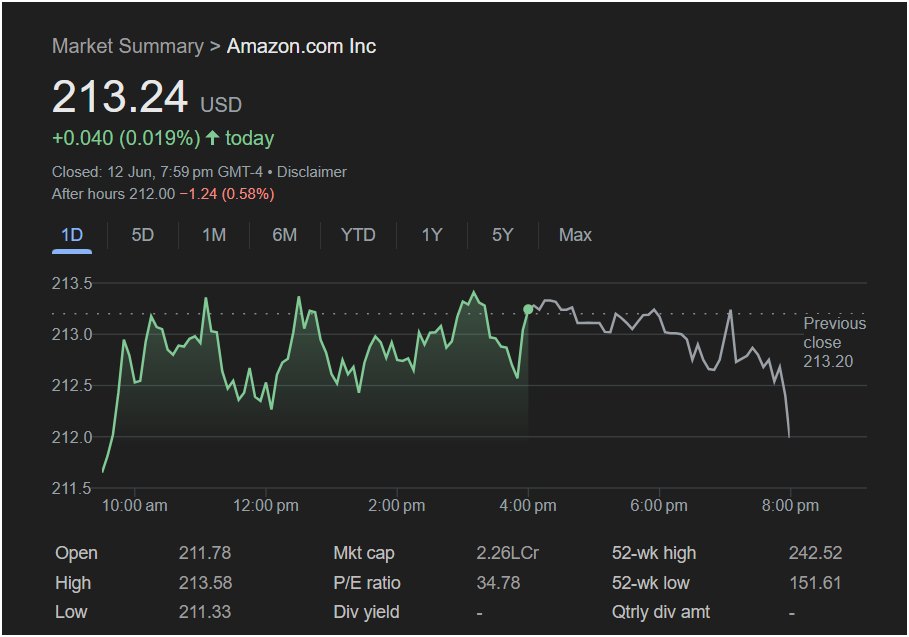Image resolution: width=909 pixels, height=637 pixels.
Task: Open the Max range chart tab
Action: 575,235
